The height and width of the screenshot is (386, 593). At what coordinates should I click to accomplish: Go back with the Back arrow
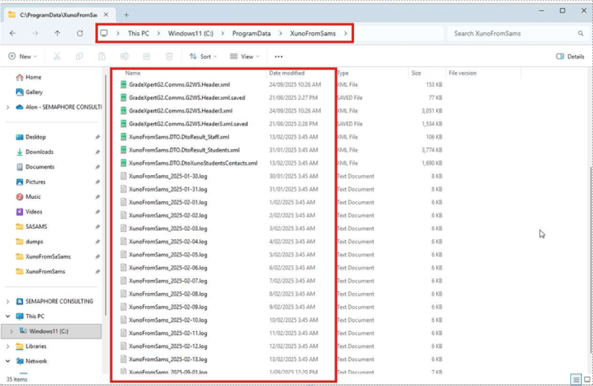12,33
